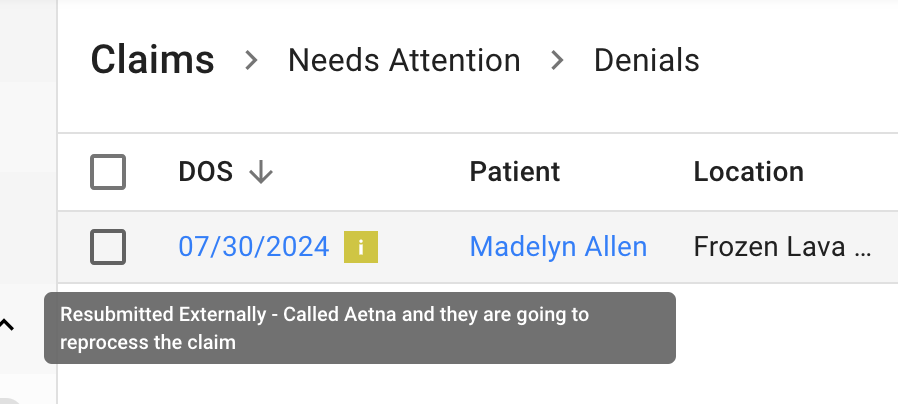Tick the select-all checkbox in table header
This screenshot has height=404, width=898.
click(x=108, y=172)
